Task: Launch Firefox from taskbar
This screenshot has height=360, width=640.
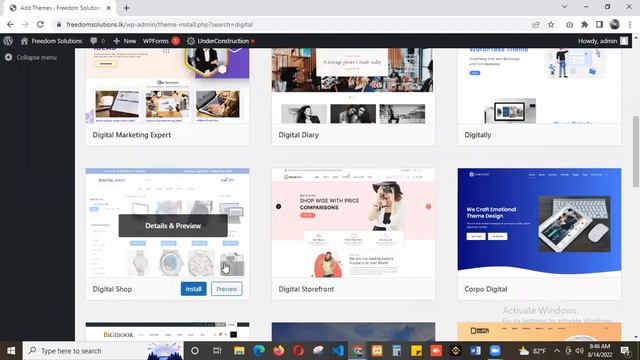Action: coord(278,351)
